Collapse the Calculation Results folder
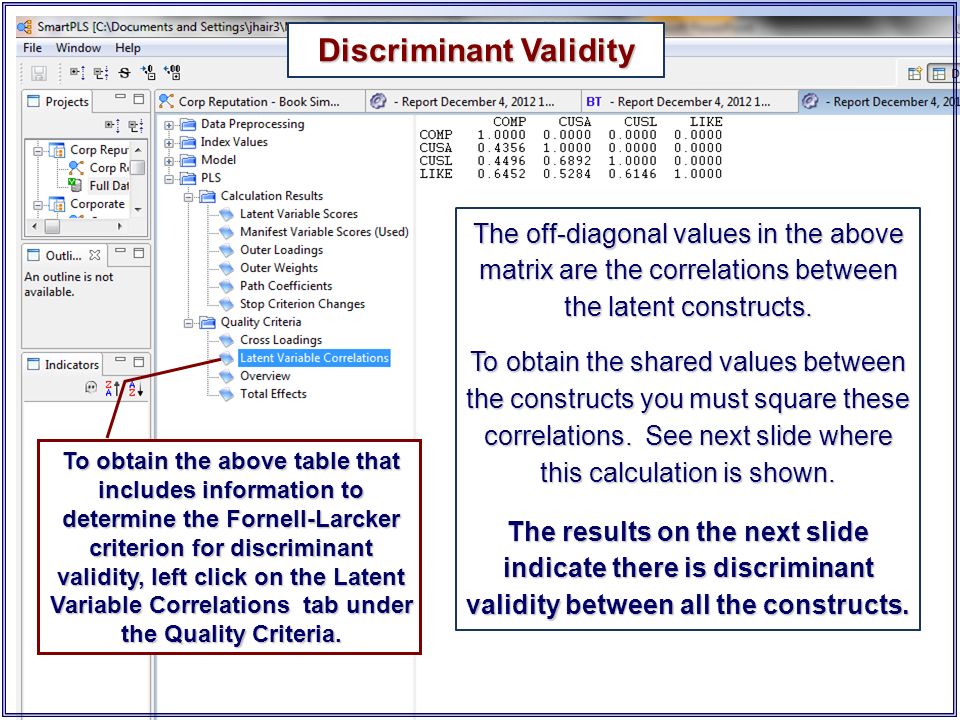Viewport: 960px width, 720px height. 189,197
